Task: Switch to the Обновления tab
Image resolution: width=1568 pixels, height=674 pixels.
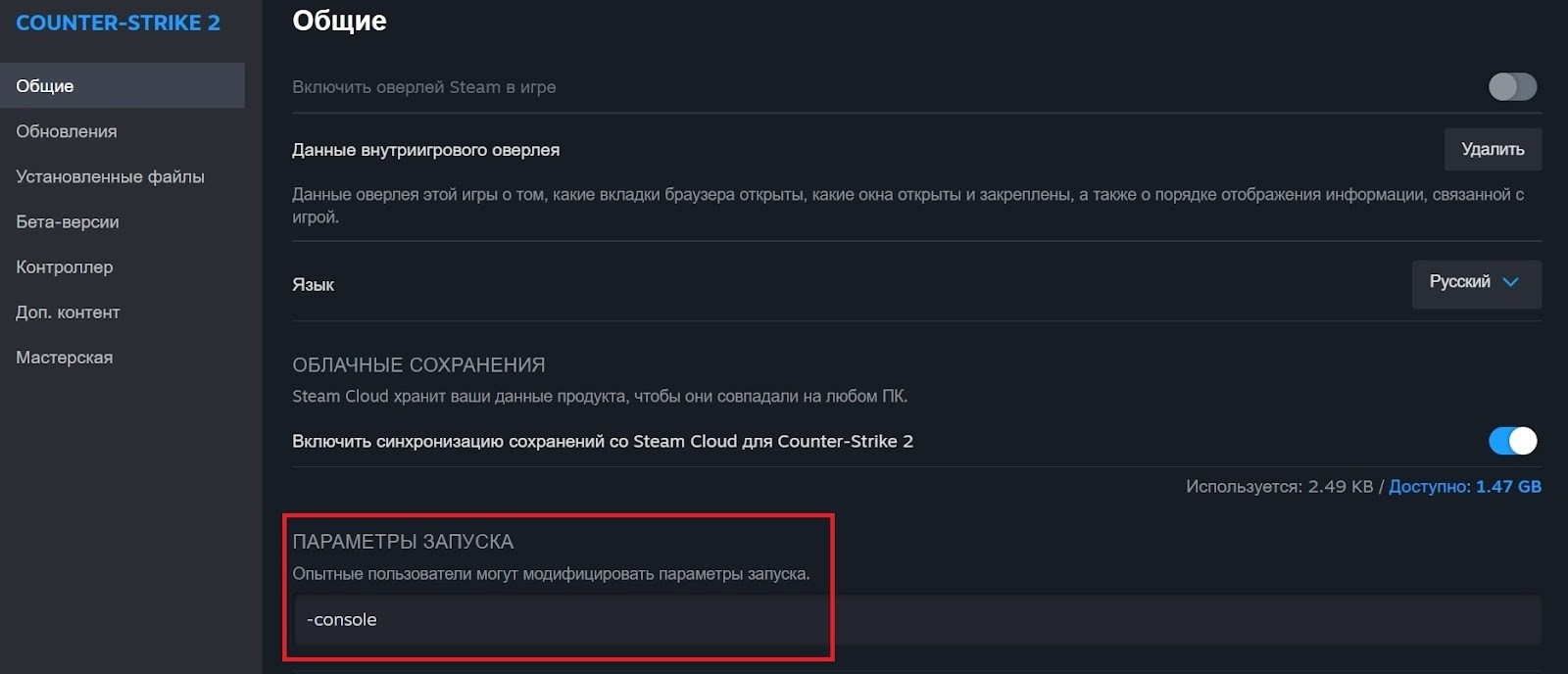Action: pyautogui.click(x=67, y=131)
